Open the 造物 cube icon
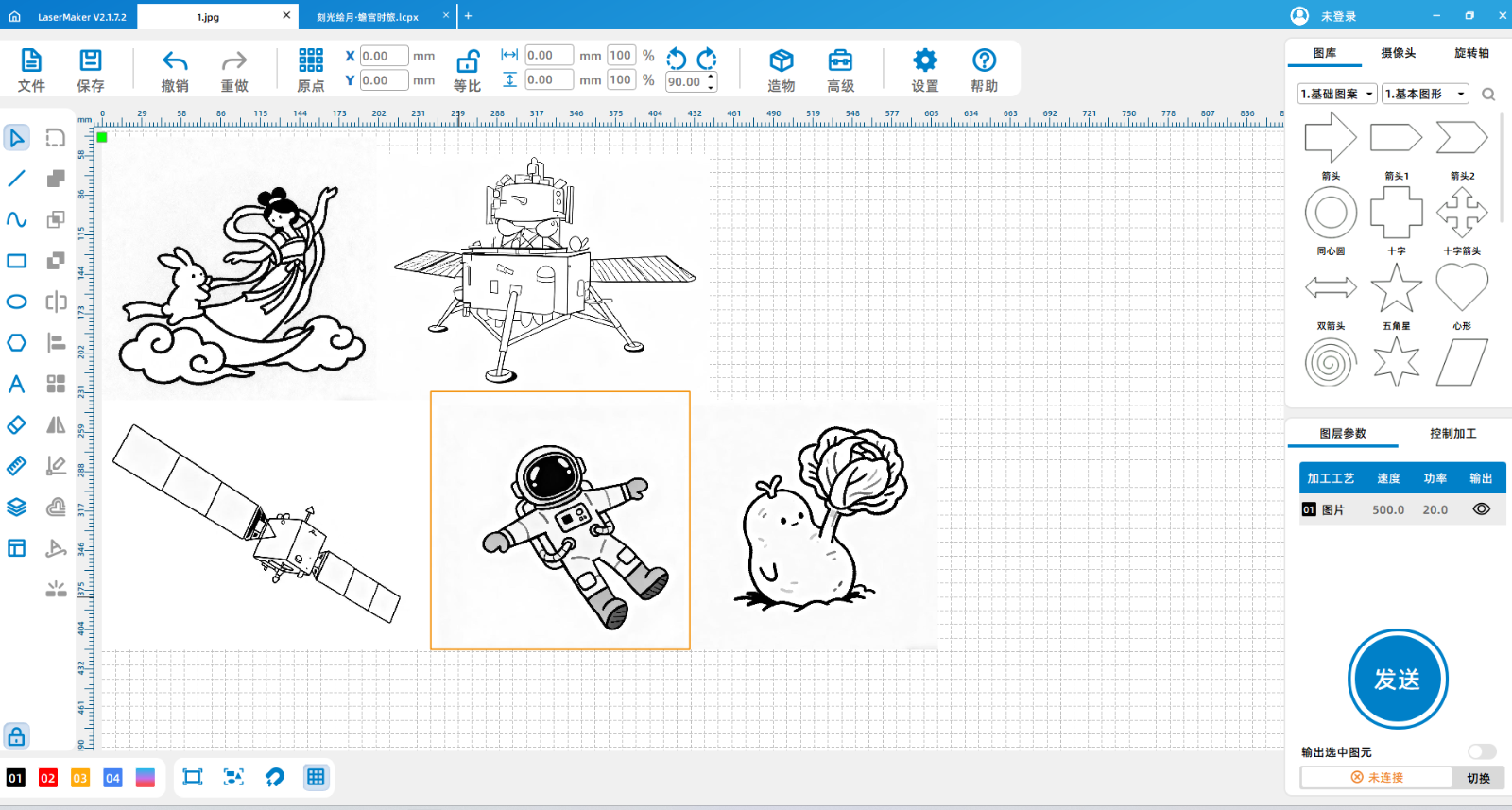 click(x=781, y=61)
